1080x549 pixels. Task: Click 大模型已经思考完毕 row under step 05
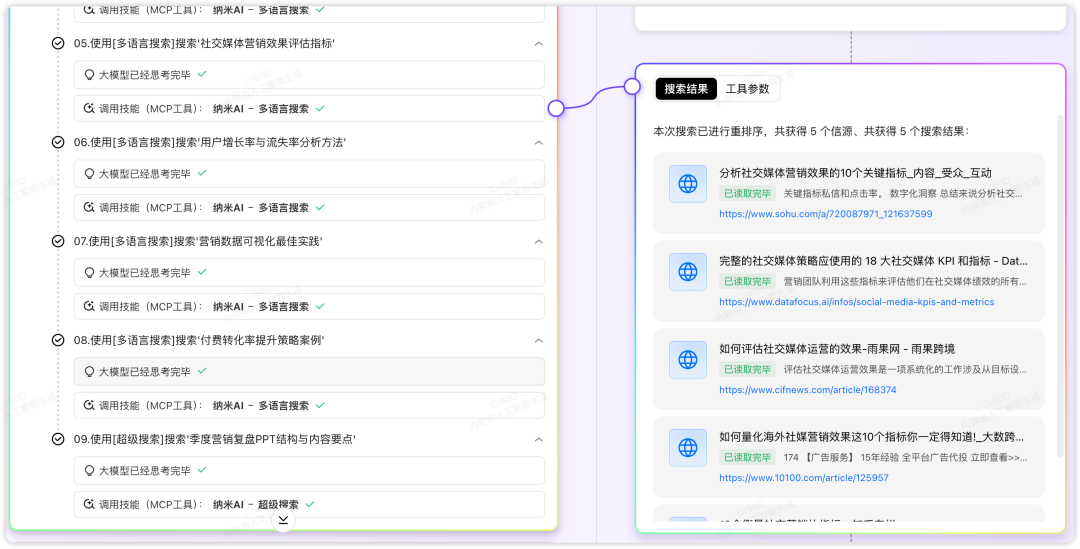click(309, 74)
